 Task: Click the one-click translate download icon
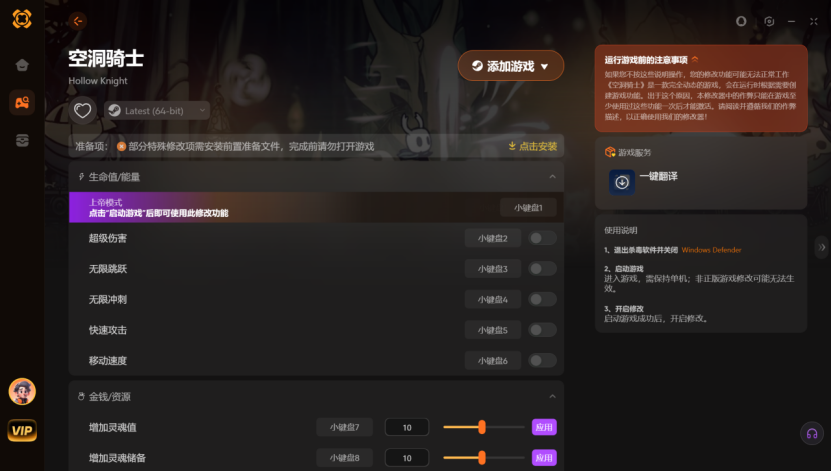pos(622,182)
